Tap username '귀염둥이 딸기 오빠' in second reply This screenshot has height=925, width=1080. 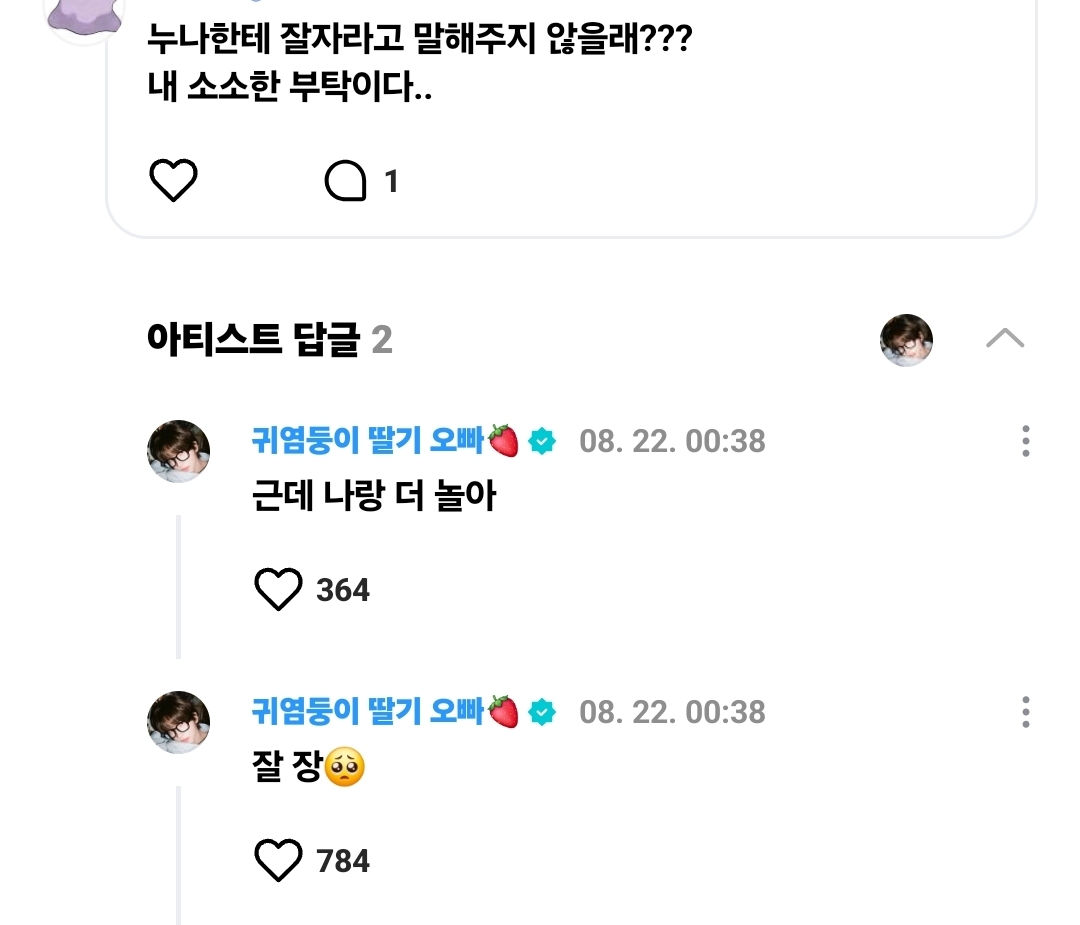point(367,711)
